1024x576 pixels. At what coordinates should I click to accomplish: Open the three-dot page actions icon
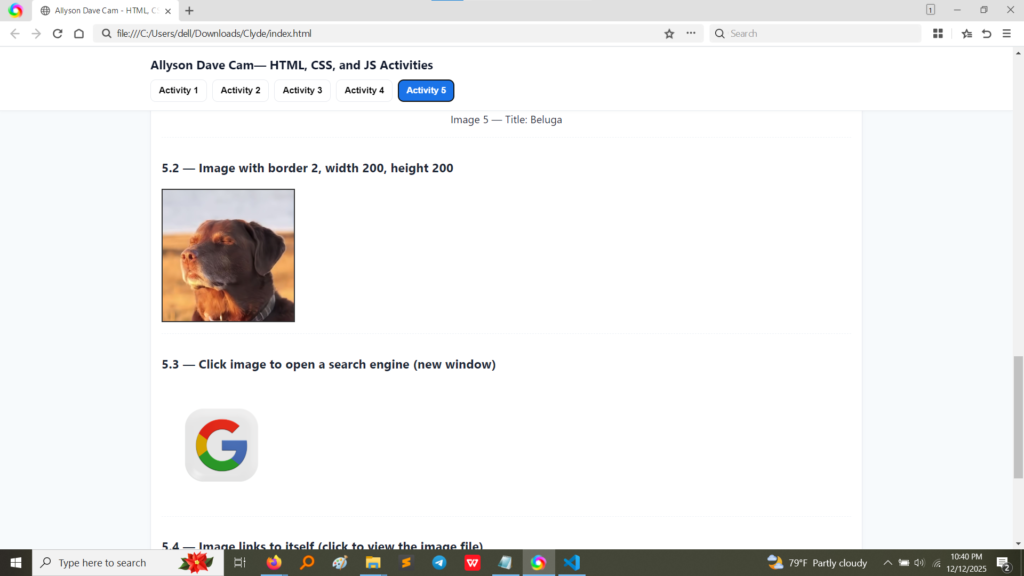pyautogui.click(x=690, y=33)
